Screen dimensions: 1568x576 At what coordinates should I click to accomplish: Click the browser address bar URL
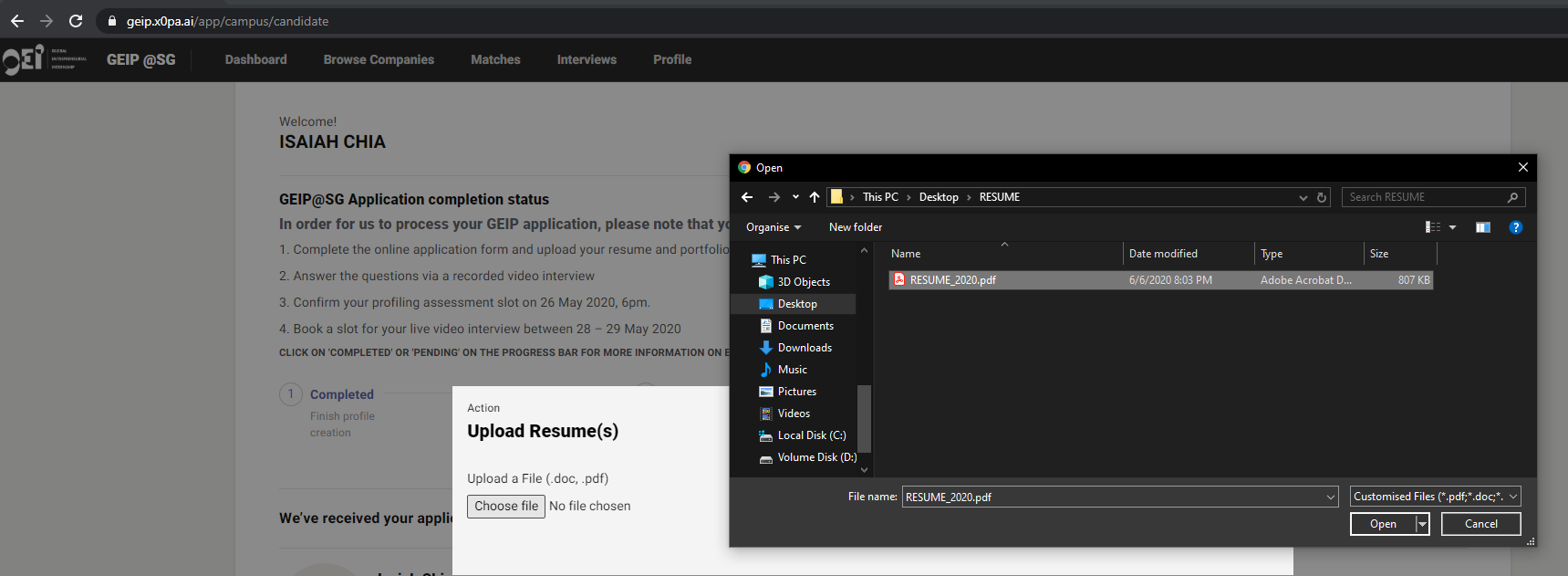pos(227,21)
